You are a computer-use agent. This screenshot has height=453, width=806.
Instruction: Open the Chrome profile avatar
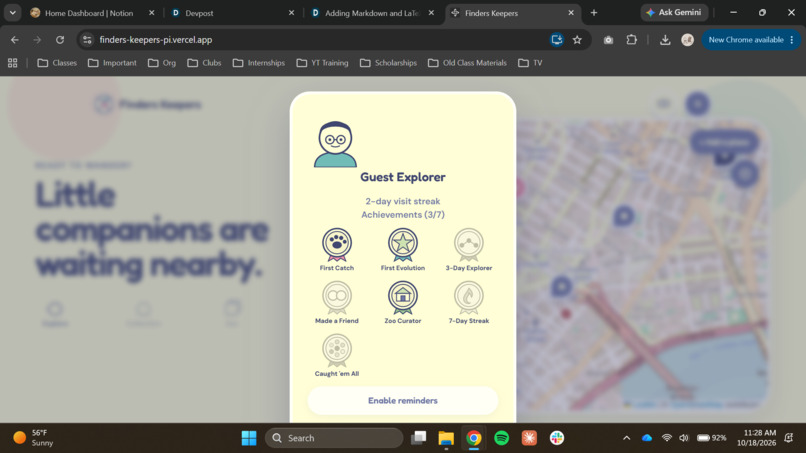[687, 40]
